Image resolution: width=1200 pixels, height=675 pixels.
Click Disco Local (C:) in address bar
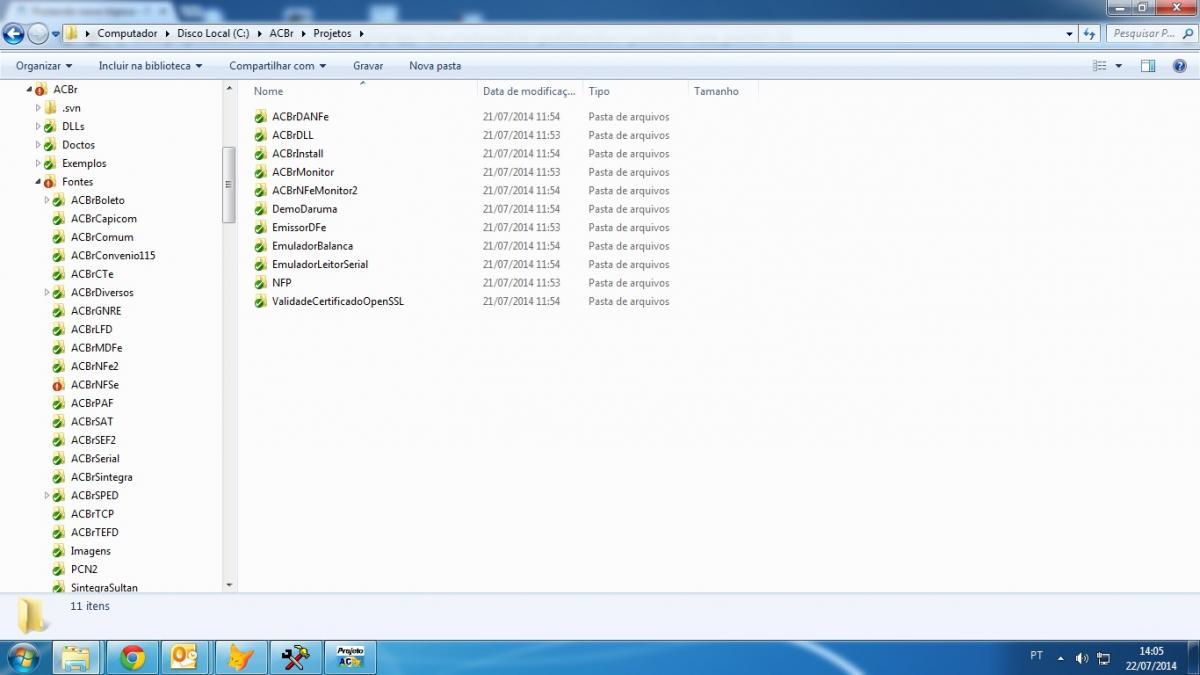click(x=213, y=33)
